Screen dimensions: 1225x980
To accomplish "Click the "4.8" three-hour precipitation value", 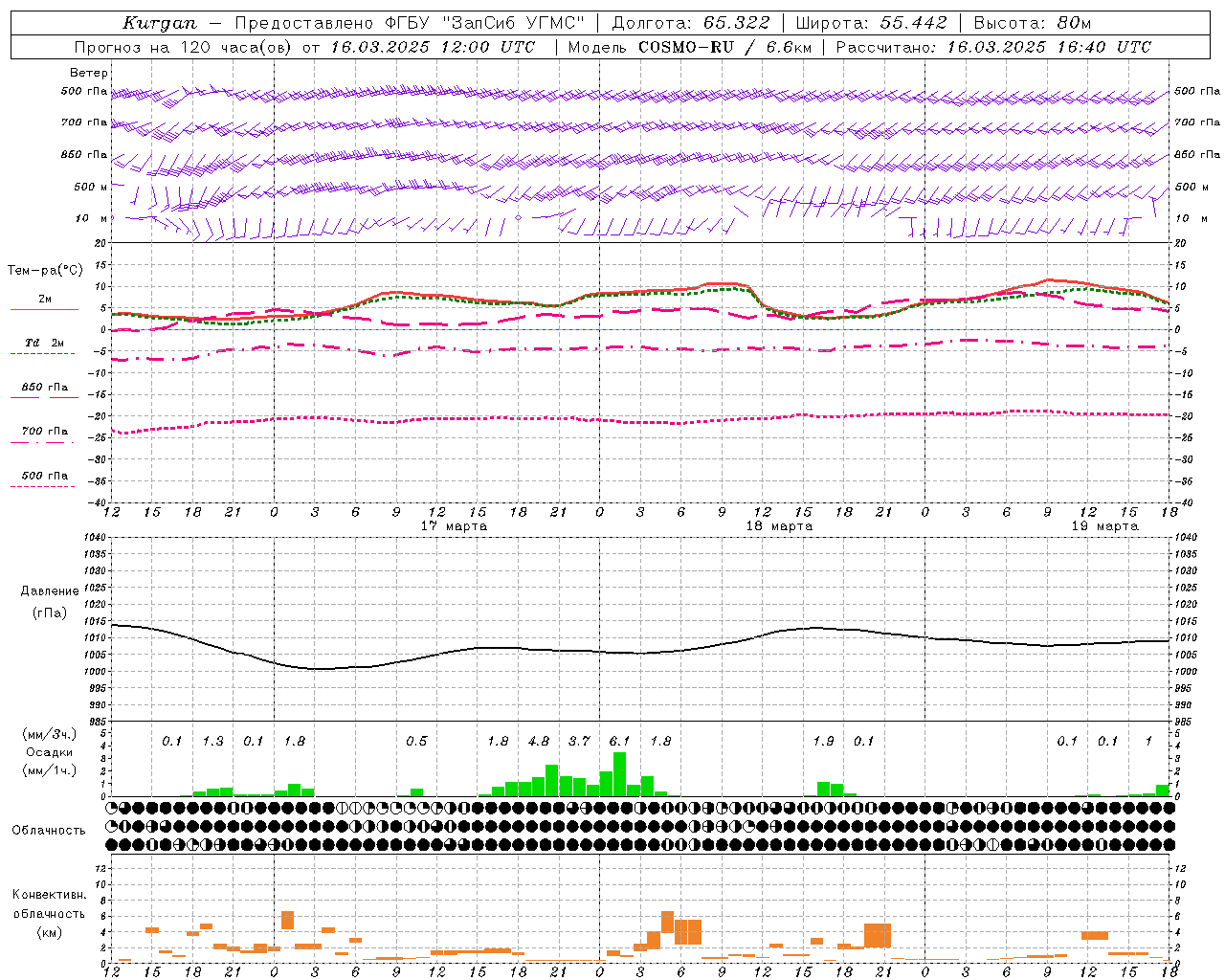I will click(x=539, y=742).
